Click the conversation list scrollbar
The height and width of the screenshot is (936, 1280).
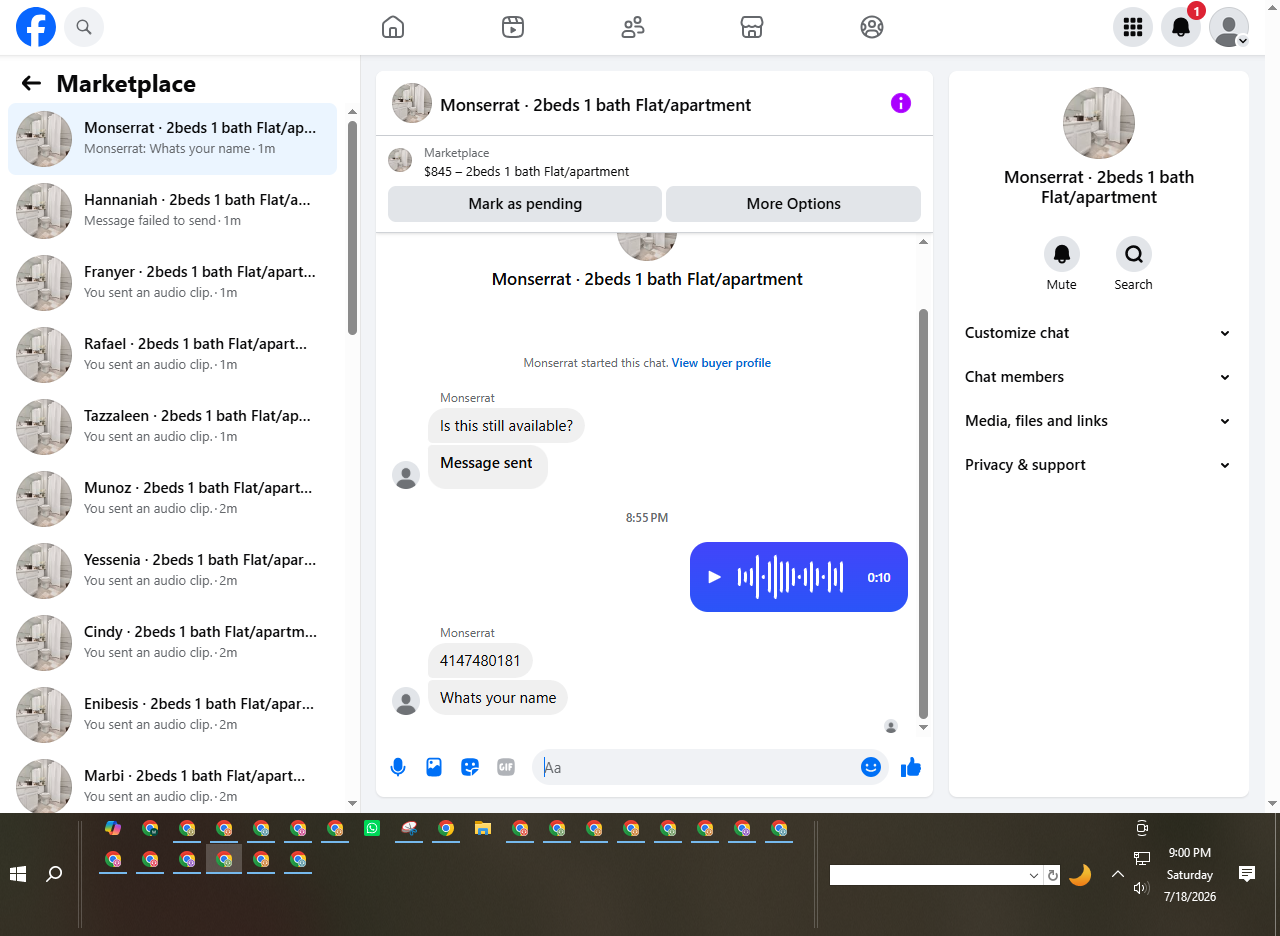(352, 228)
